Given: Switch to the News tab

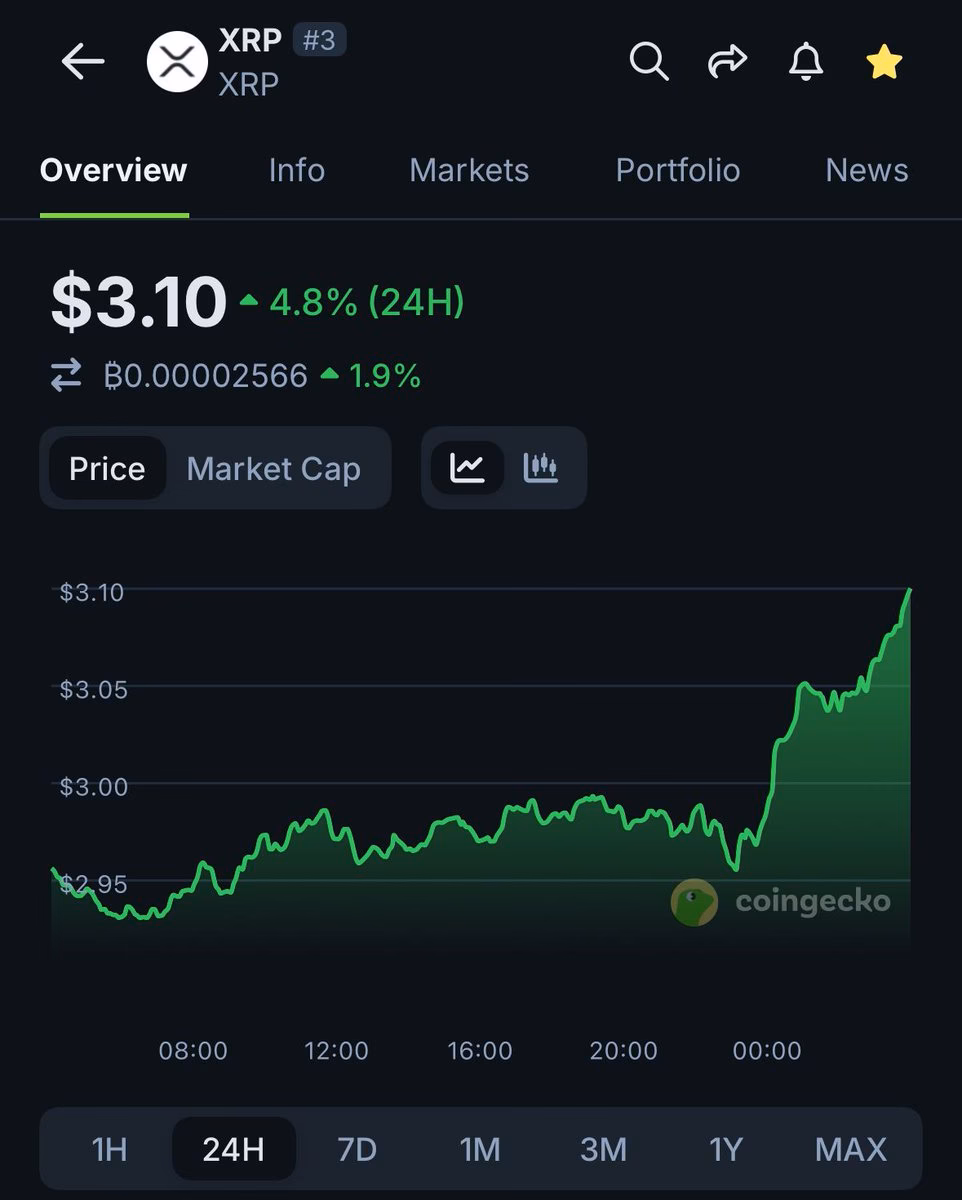Looking at the screenshot, I should click(x=866, y=170).
